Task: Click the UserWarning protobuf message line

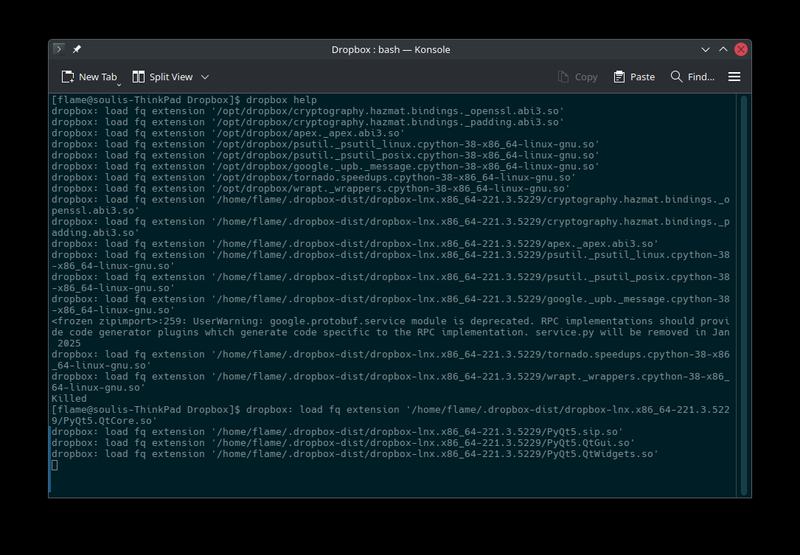Action: [x=390, y=321]
